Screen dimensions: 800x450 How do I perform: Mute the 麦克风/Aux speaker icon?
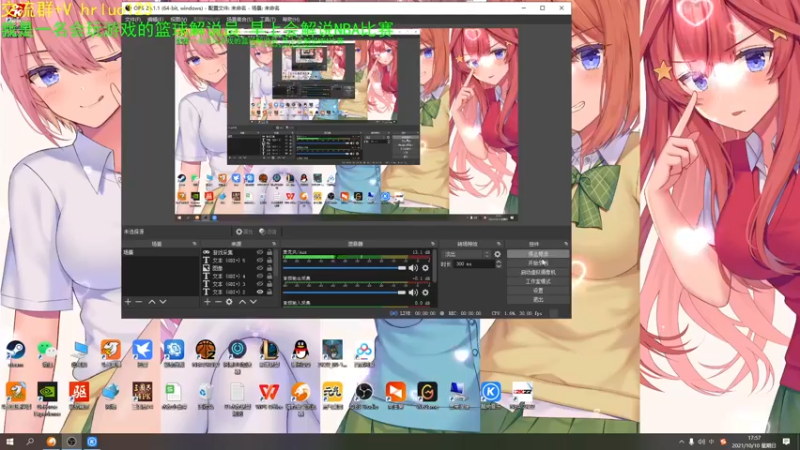coord(413,268)
